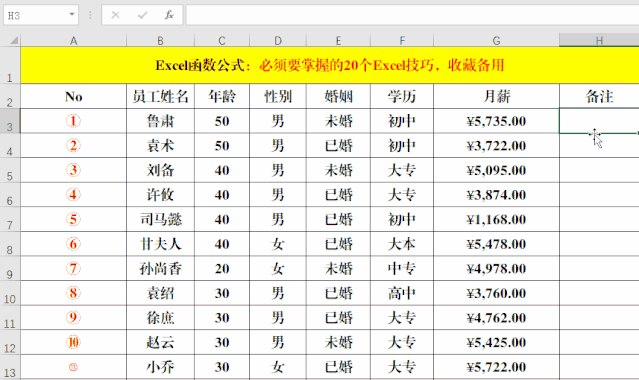Click the 员工姓名 header cell
The height and width of the screenshot is (380, 639).
(x=161, y=96)
